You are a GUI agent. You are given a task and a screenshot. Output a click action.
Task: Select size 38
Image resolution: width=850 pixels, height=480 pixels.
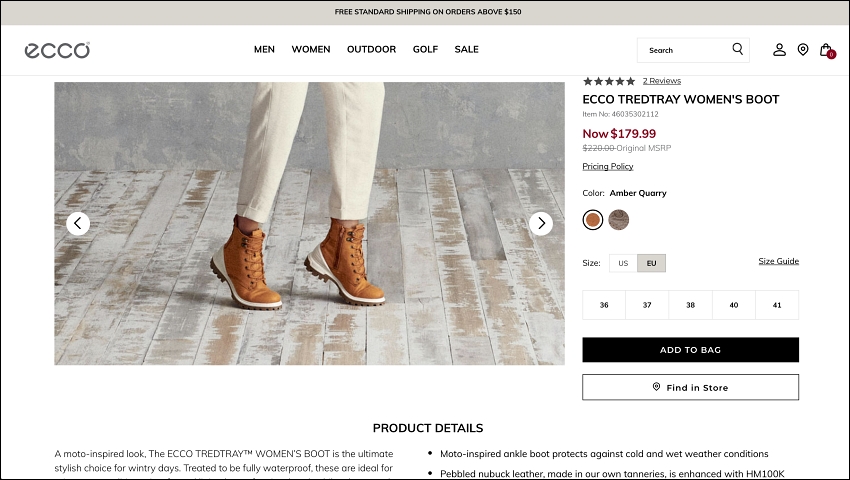pos(690,305)
